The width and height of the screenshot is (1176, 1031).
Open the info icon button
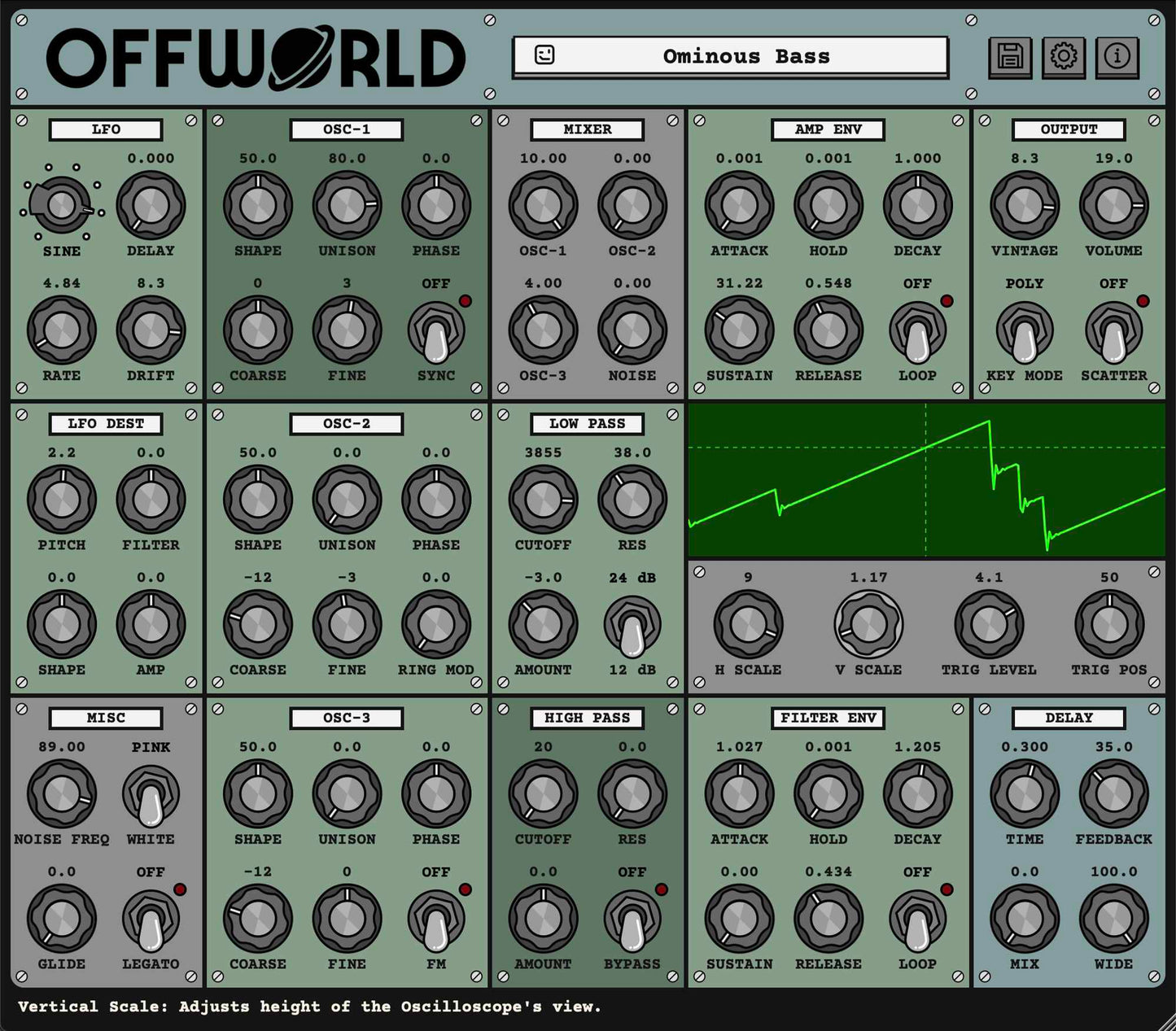point(1117,57)
